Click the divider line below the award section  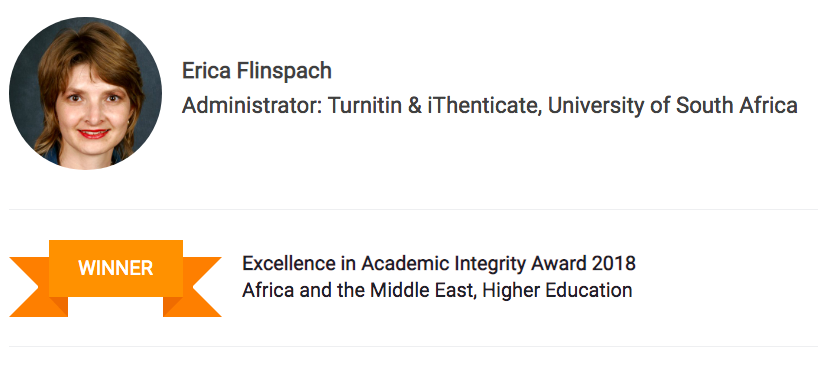click(413, 346)
